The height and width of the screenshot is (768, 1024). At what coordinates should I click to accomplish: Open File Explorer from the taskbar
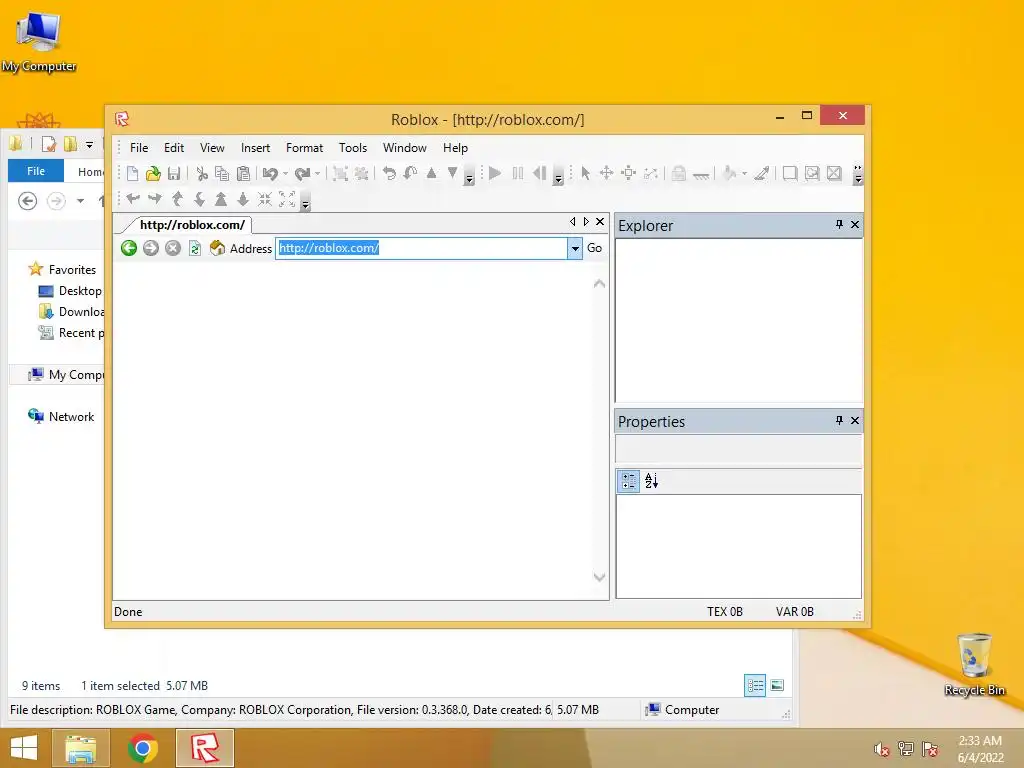pyautogui.click(x=81, y=748)
